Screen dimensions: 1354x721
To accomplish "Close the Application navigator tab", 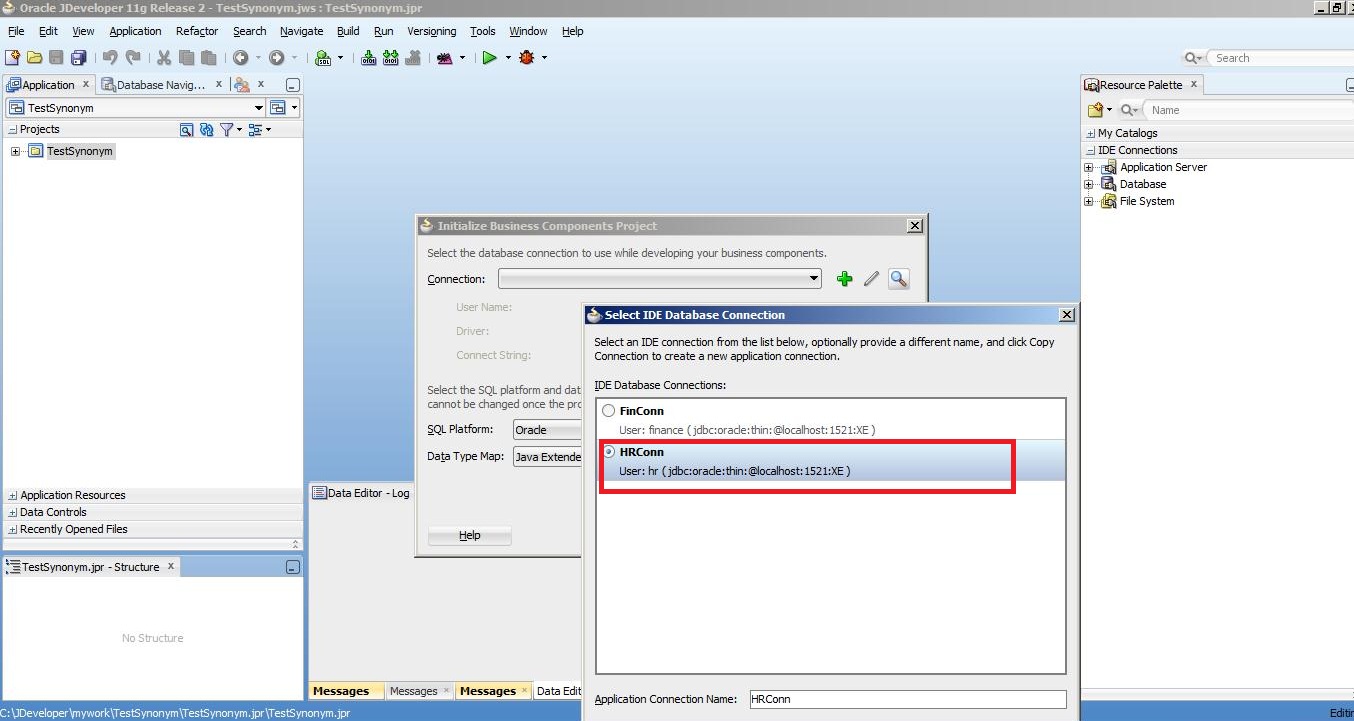I will (86, 85).
